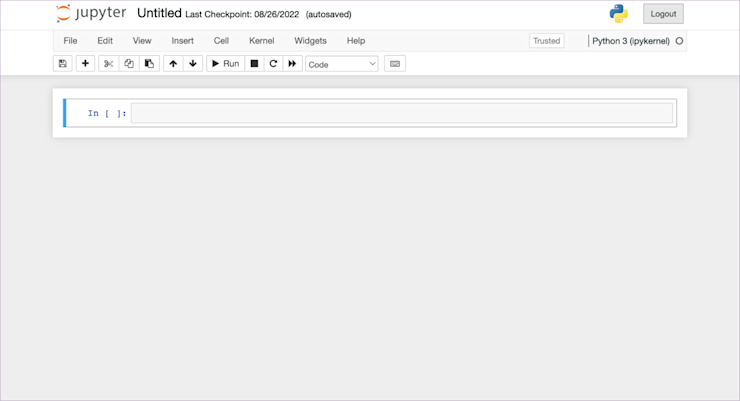Screen dimensions: 740x401
Task: Restart the kernel with the circular arrow icon
Action: 273,64
